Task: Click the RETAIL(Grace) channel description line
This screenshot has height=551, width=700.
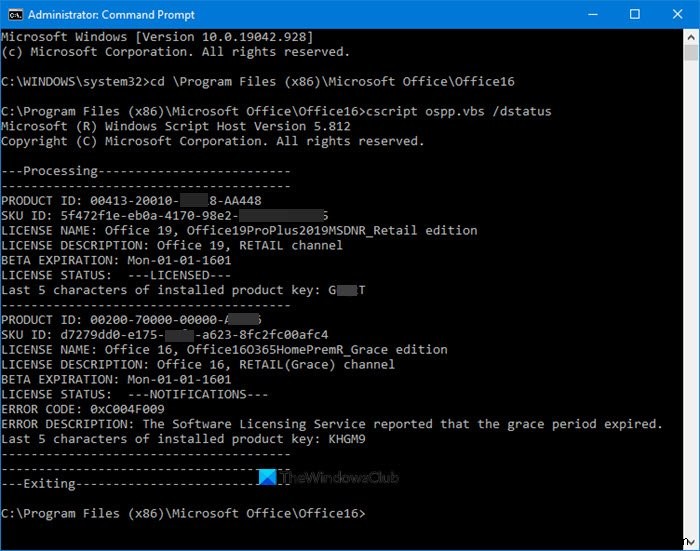Action: pyautogui.click(x=198, y=365)
